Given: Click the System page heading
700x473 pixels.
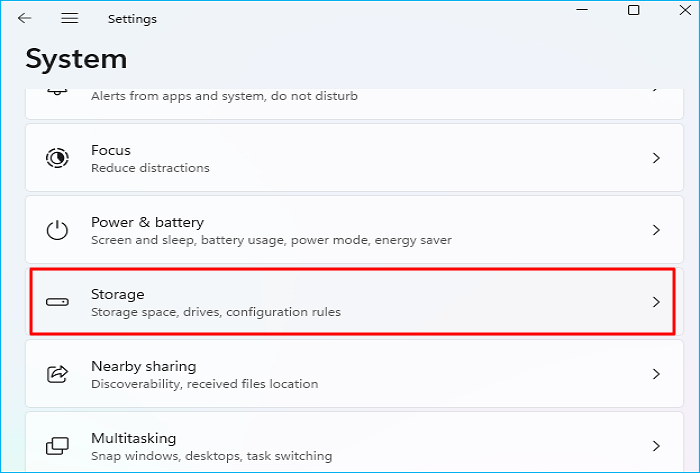Looking at the screenshot, I should point(76,58).
